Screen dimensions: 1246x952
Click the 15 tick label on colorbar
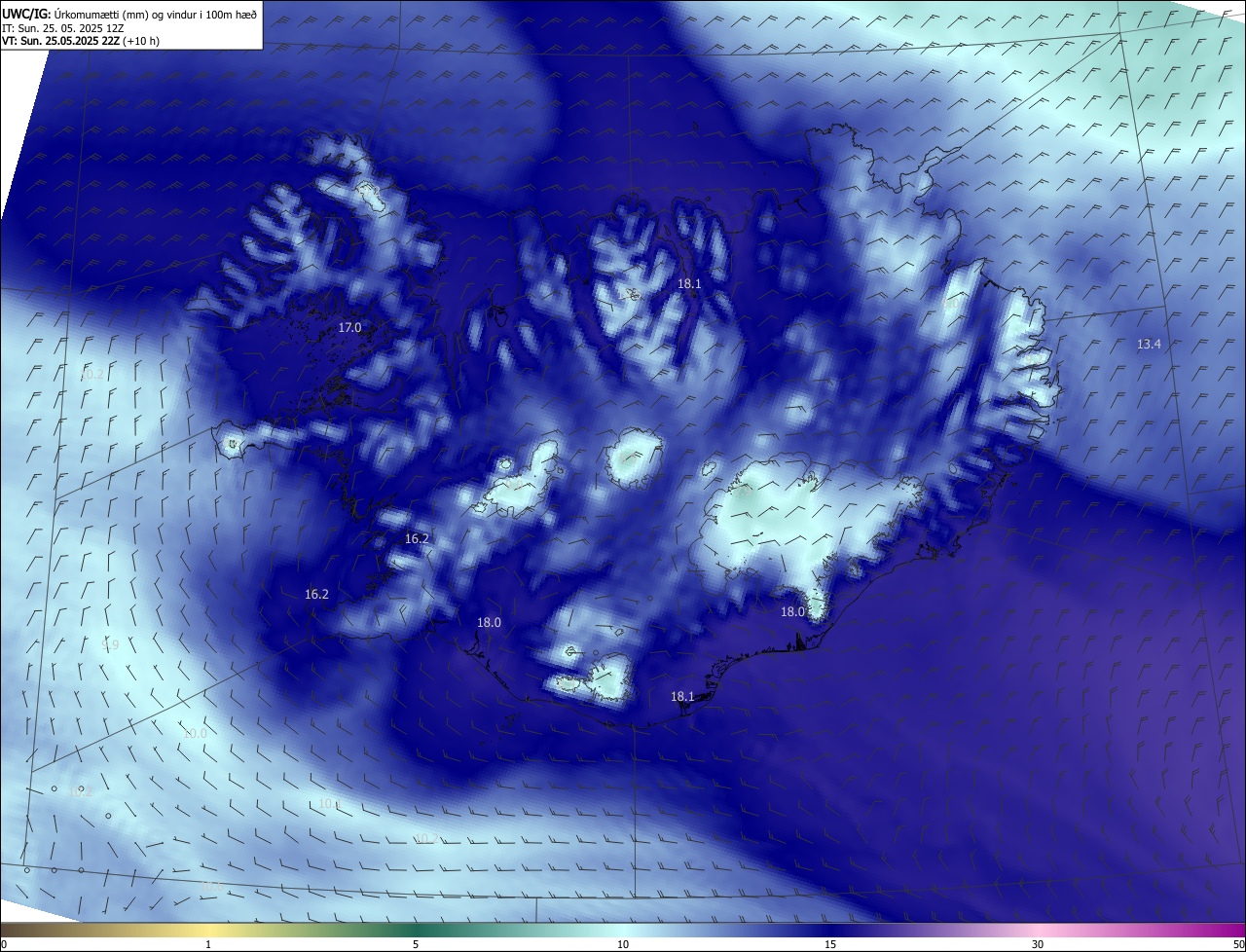coord(830,944)
